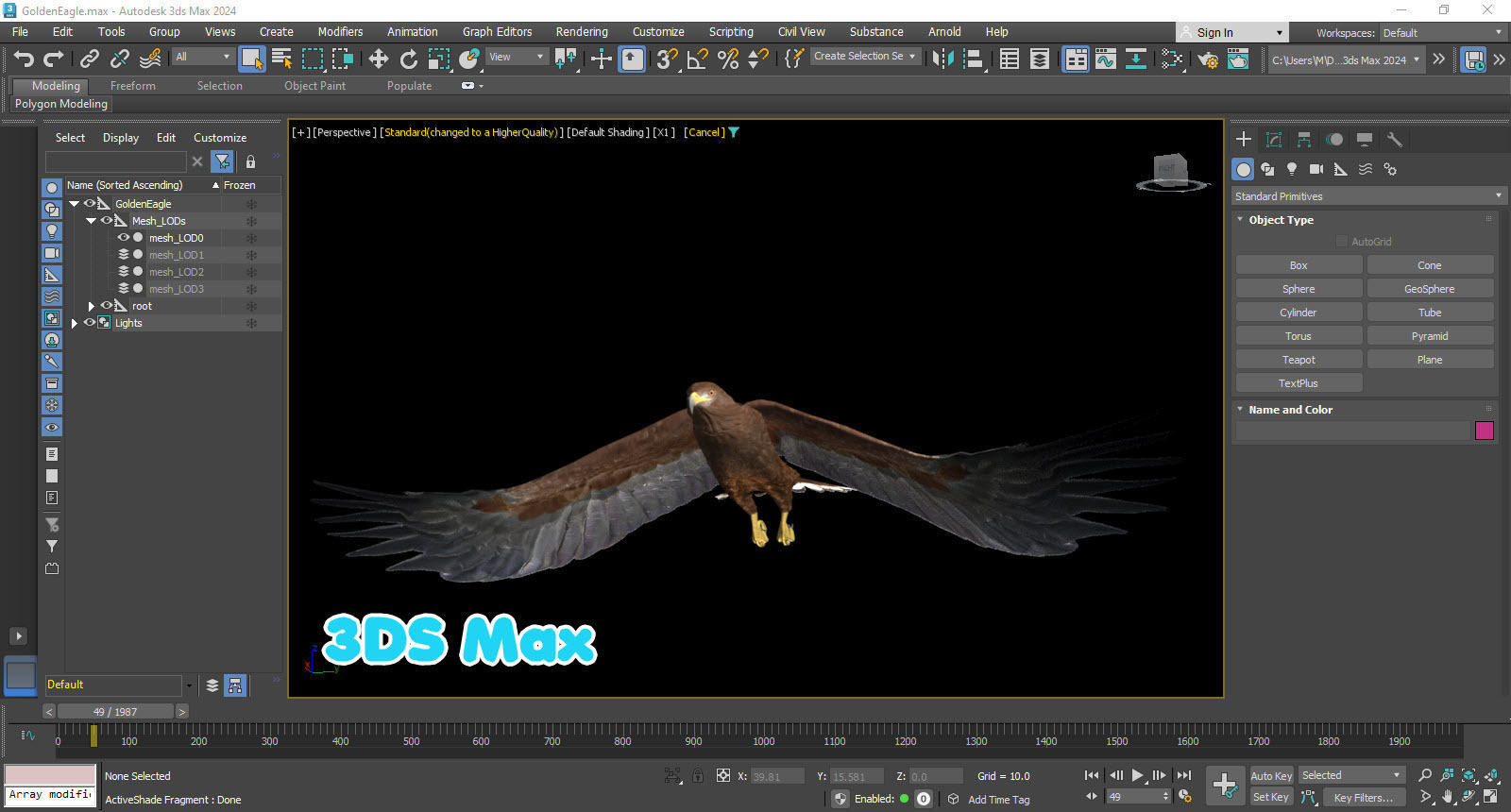Select the Space Warps category icon
This screenshot has width=1511, height=812.
(1366, 169)
